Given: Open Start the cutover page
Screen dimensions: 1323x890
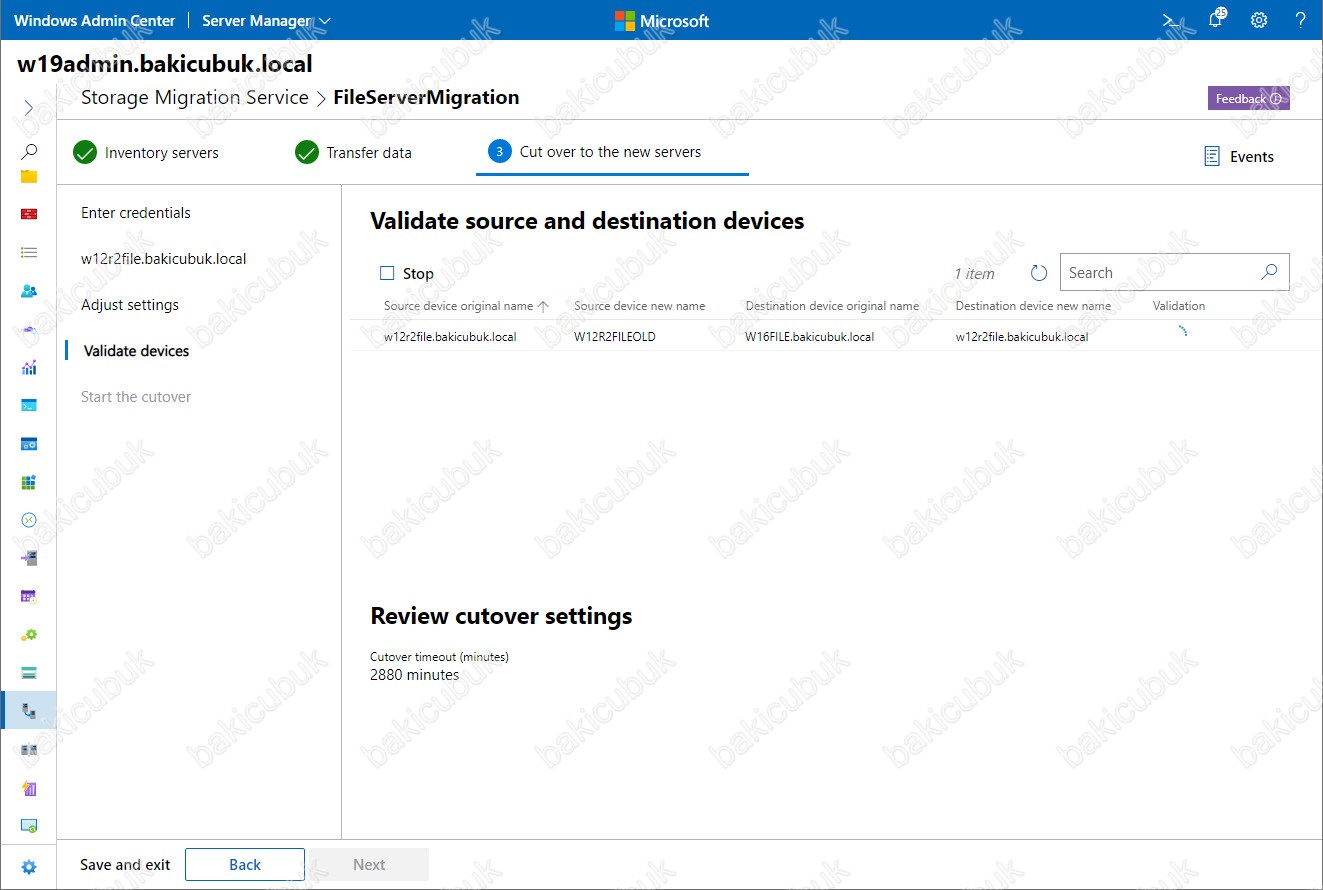Looking at the screenshot, I should 136,397.
